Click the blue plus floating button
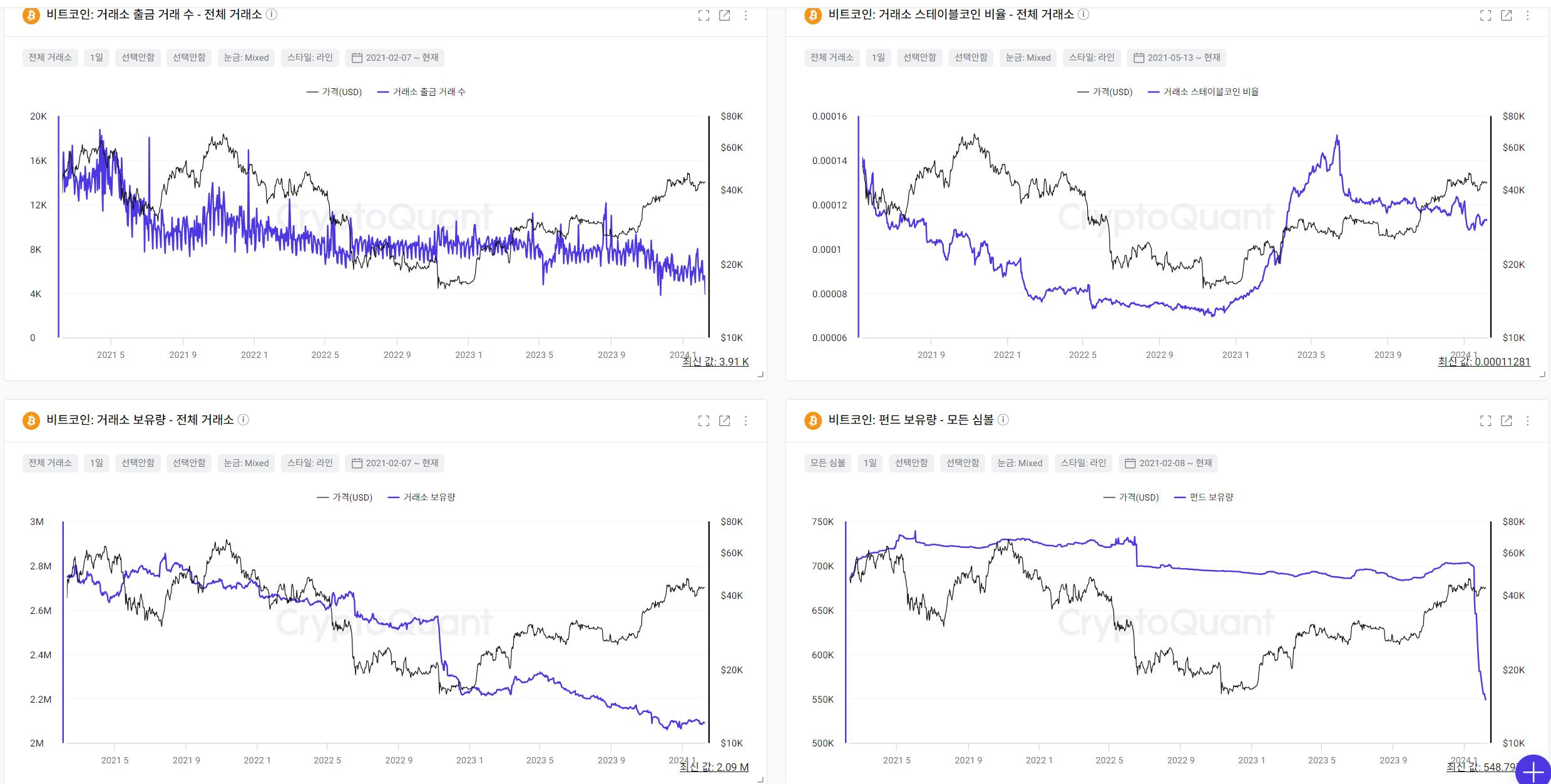This screenshot has height=784, width=1551. pyautogui.click(x=1533, y=772)
